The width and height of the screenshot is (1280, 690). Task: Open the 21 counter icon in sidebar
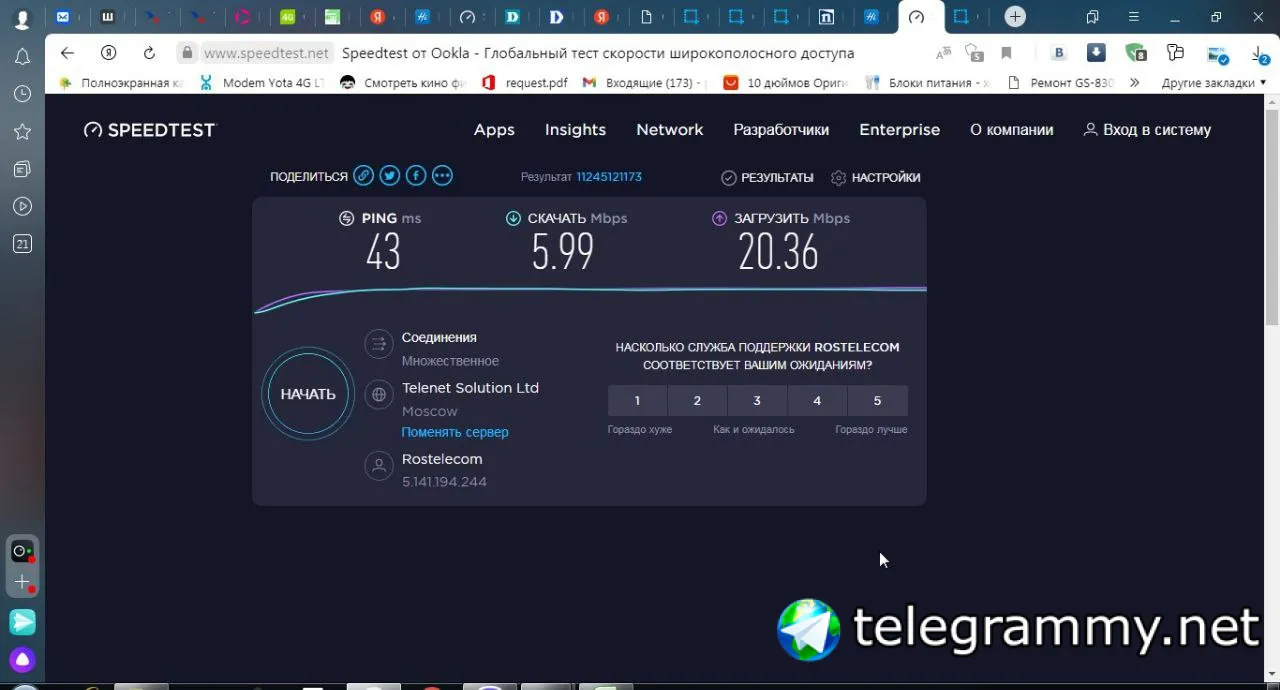point(22,244)
